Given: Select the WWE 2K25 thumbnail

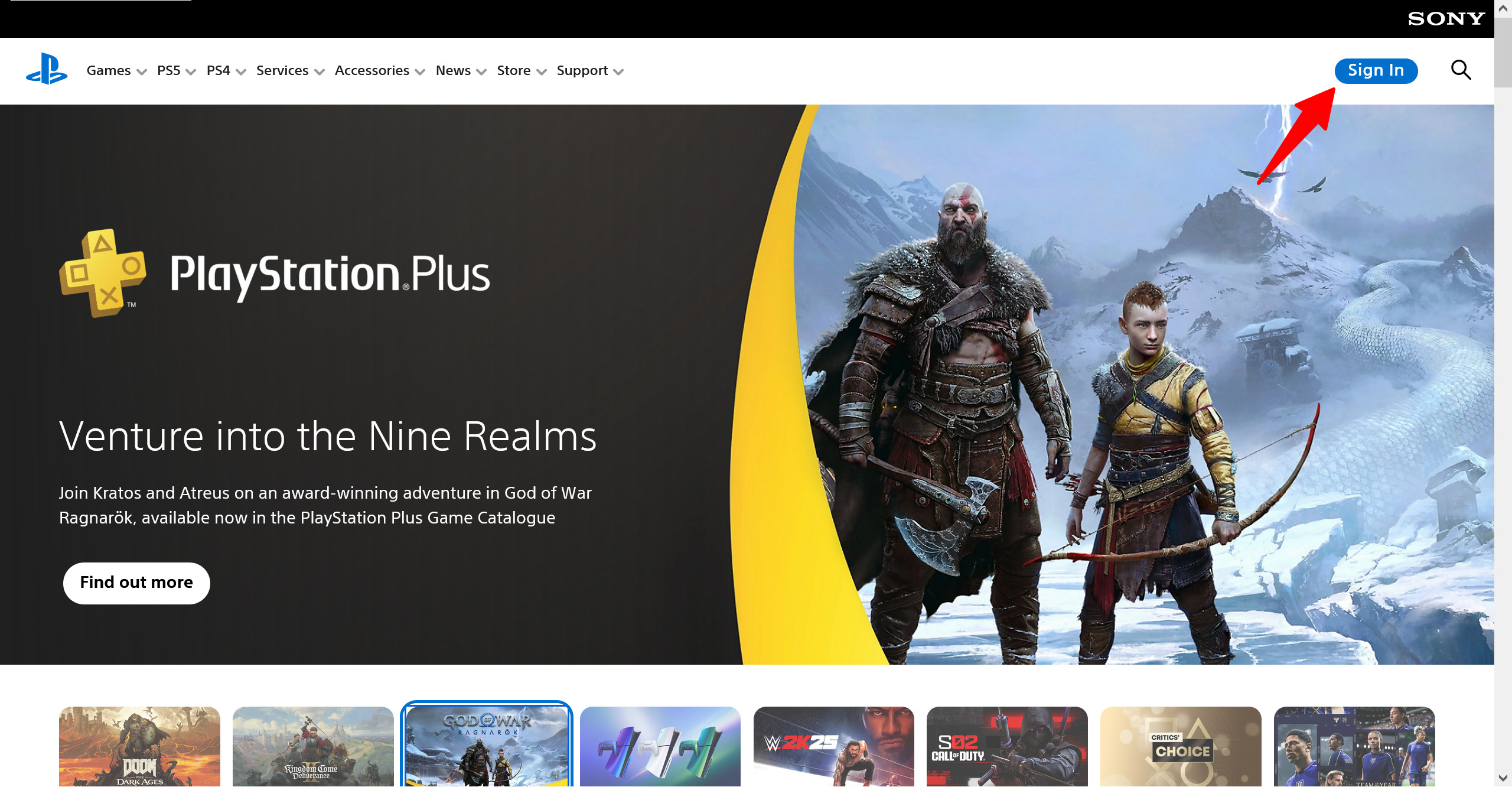Looking at the screenshot, I should [x=834, y=747].
